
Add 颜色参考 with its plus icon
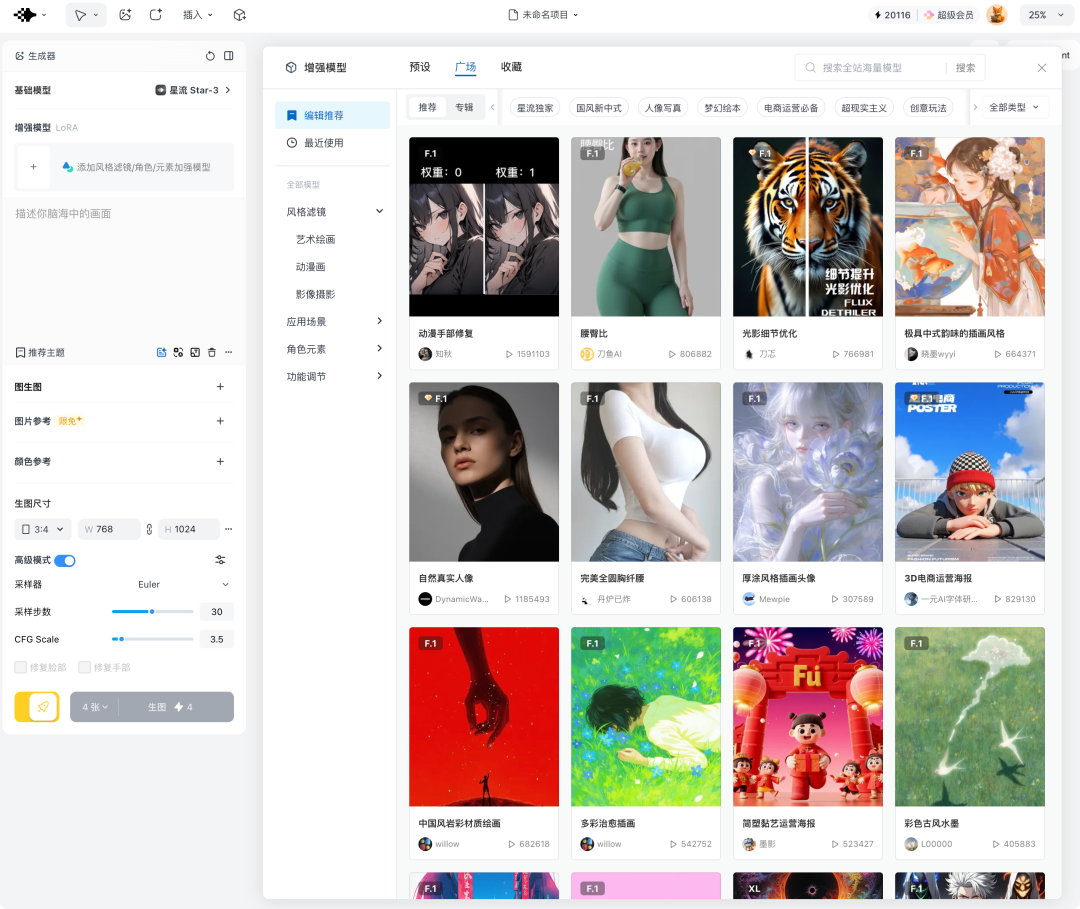220,461
